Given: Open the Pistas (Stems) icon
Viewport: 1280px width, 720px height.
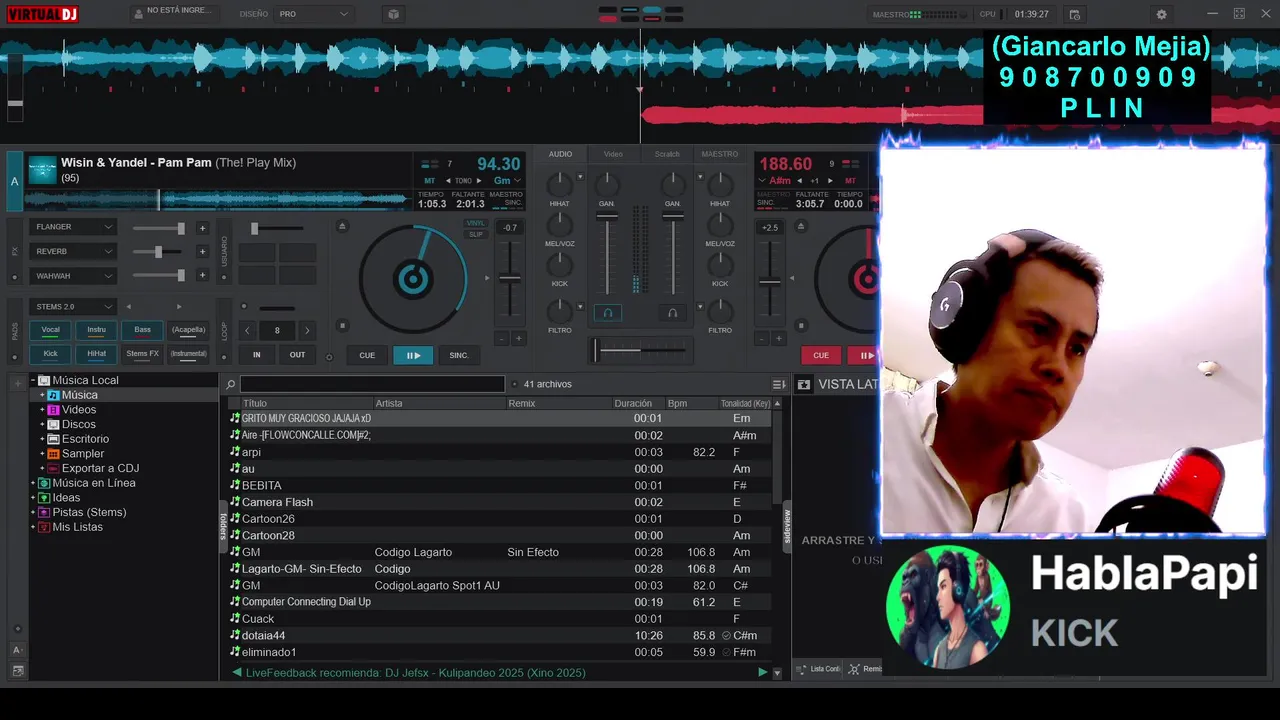Looking at the screenshot, I should pos(44,512).
